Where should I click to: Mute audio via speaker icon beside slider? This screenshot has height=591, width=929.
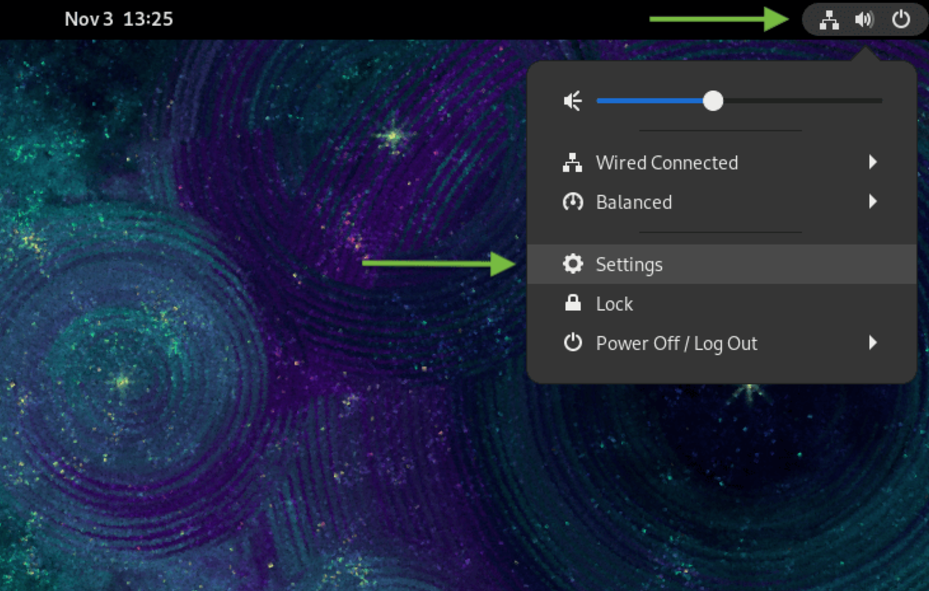pos(572,101)
